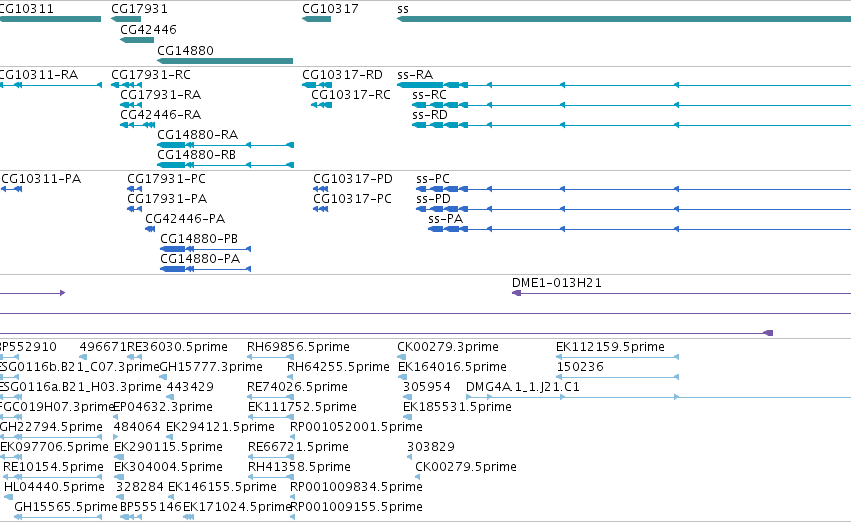Screen dimensions: 851x522
Task: Select the ss-PC protein label
Action: click(433, 179)
